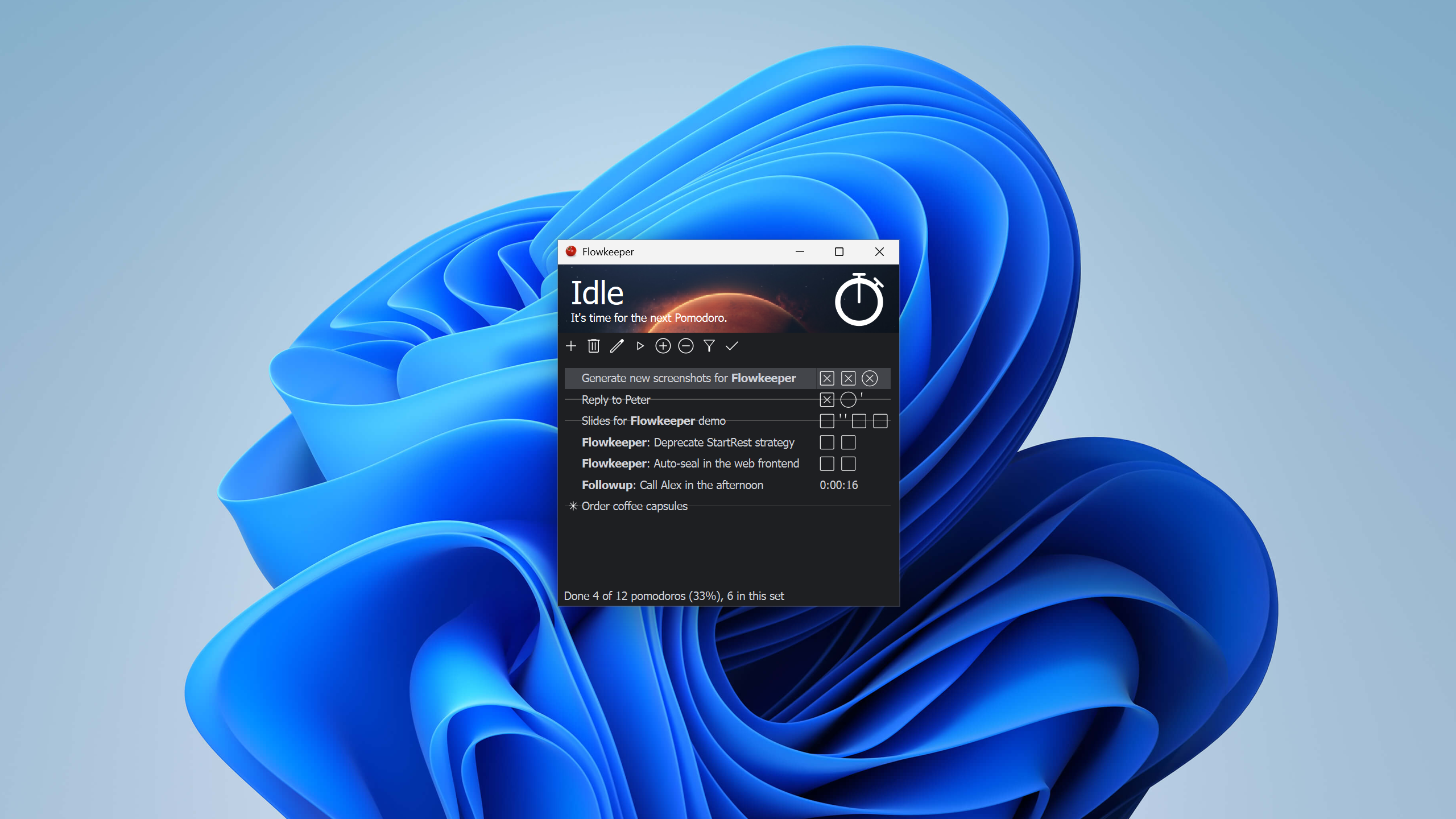Mark item completed with the checkmark icon
The image size is (1456, 819).
[732, 346]
